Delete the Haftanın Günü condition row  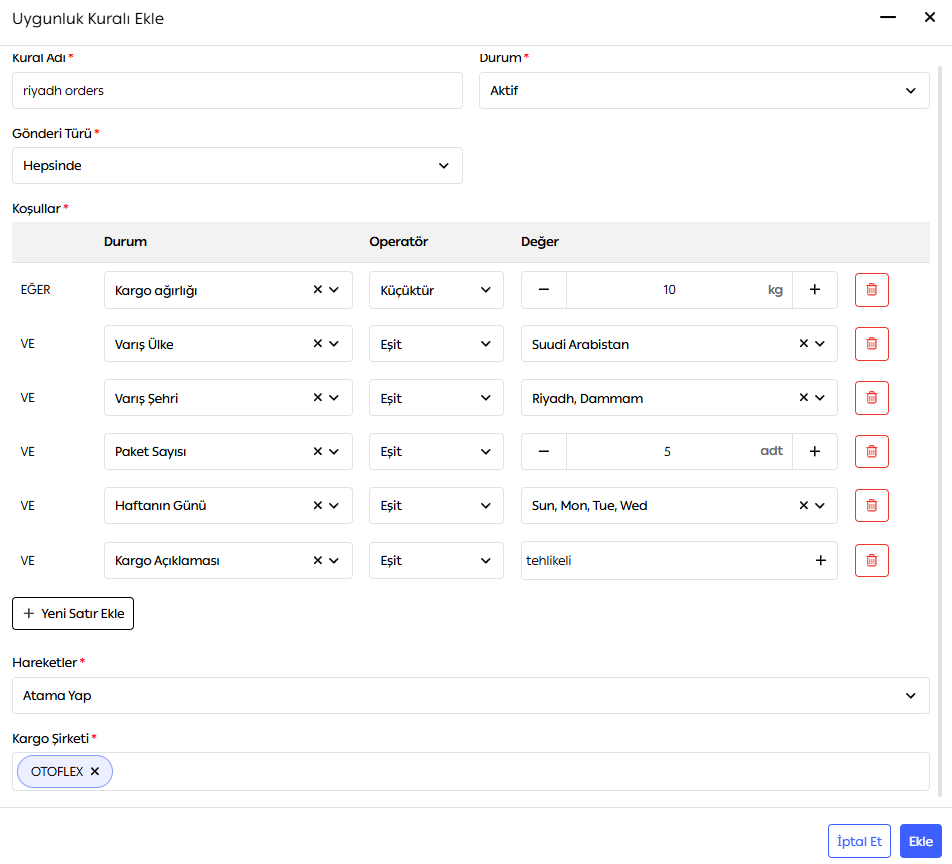click(x=871, y=505)
